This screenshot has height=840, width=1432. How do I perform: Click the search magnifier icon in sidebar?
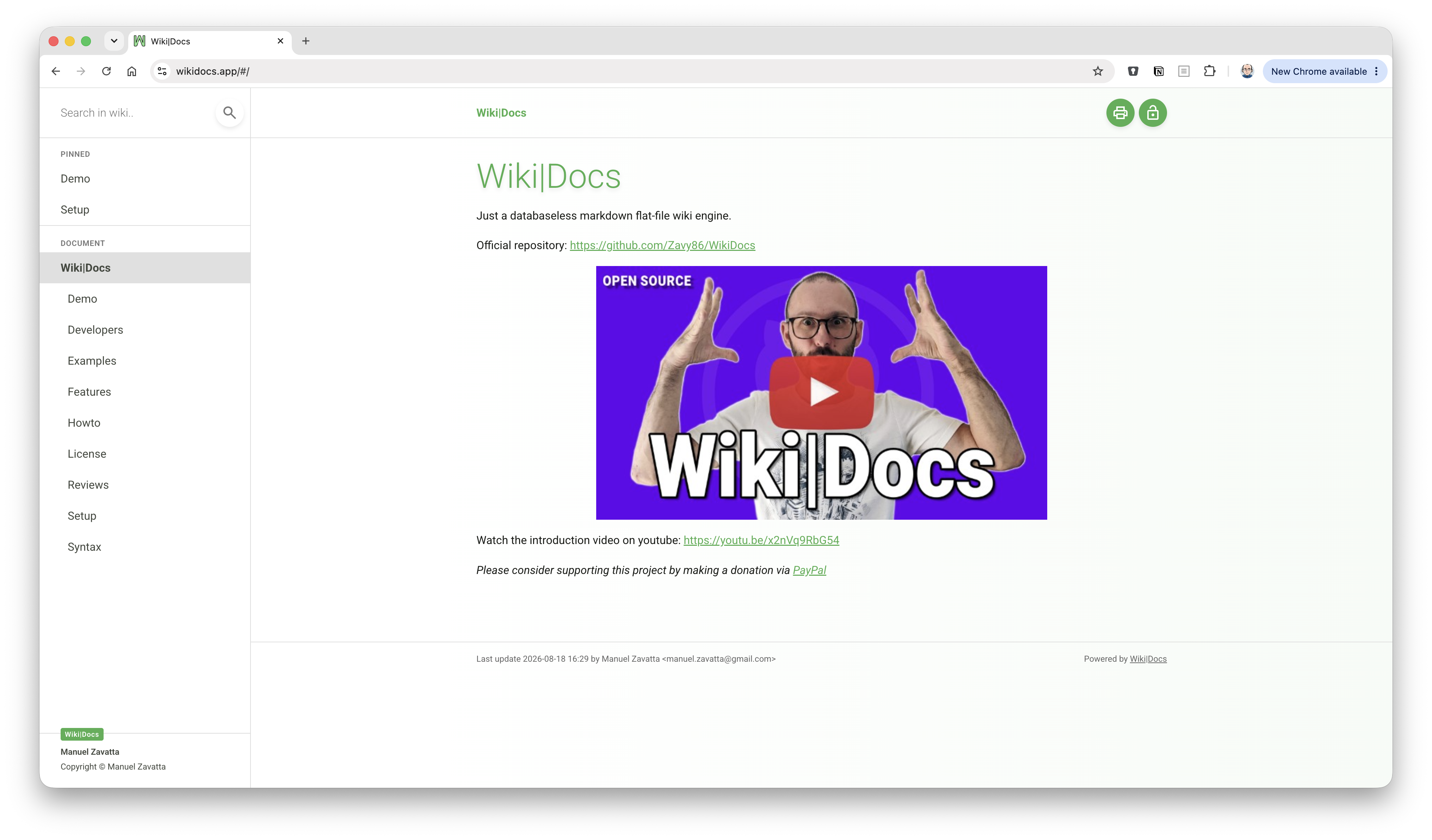point(230,112)
